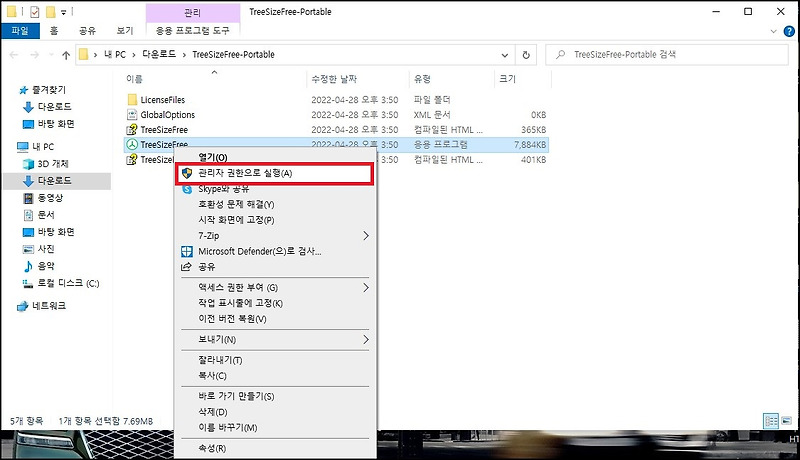Open the 파일 tab

coord(20,31)
